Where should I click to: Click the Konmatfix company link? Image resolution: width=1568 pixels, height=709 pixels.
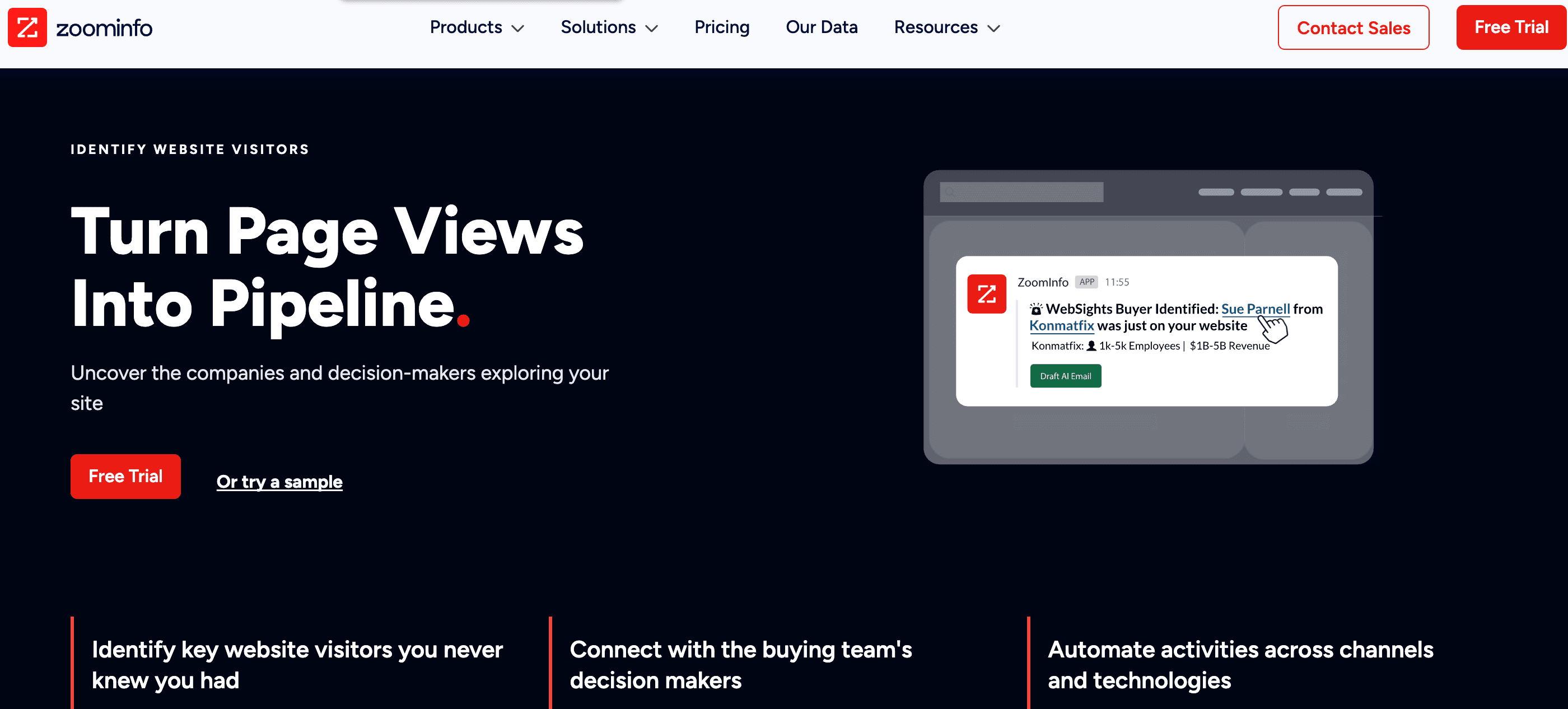(x=1061, y=325)
